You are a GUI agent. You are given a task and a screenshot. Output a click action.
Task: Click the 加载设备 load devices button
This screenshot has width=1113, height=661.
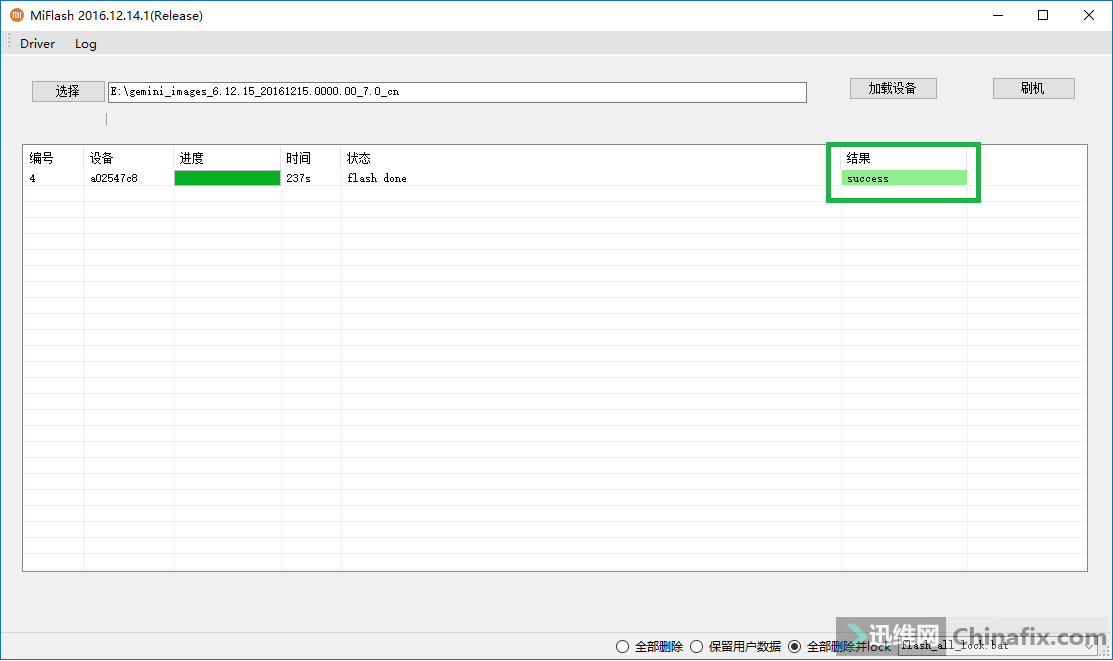(x=892, y=88)
